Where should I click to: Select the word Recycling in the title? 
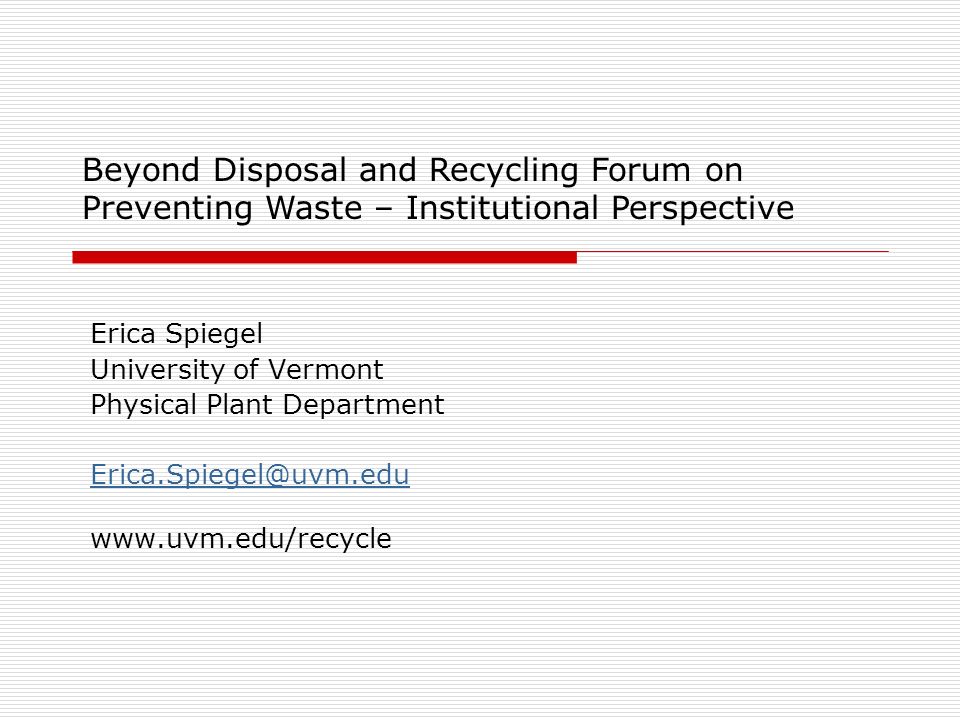click(x=504, y=171)
